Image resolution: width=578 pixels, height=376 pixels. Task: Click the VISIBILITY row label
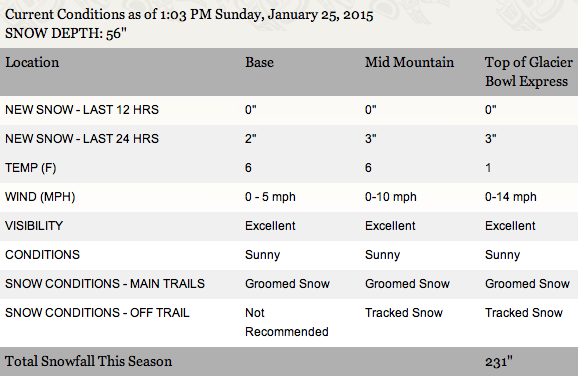point(34,226)
